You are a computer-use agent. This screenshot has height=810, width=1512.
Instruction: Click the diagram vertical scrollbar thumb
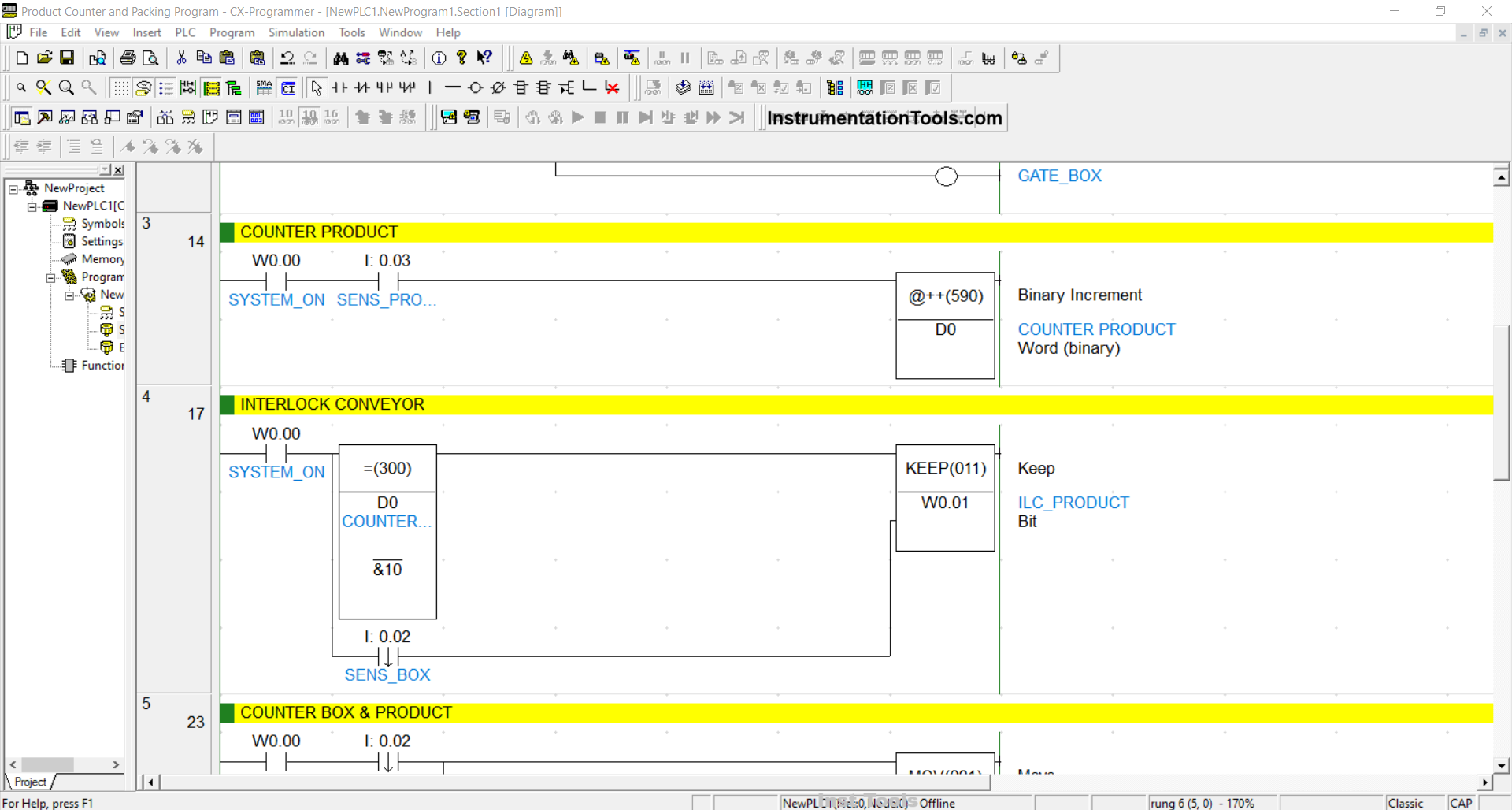point(1501,402)
